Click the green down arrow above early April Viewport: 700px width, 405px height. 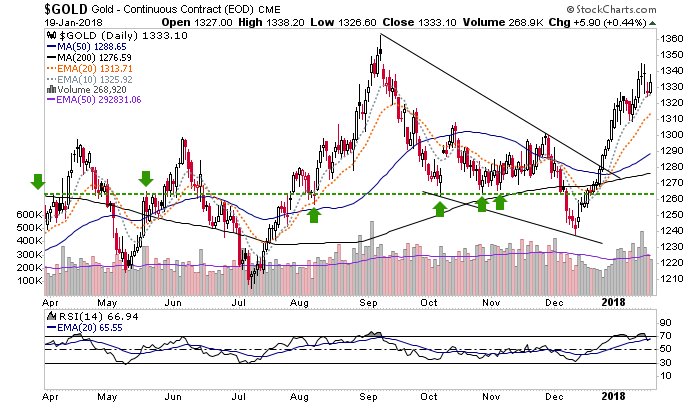pos(38,181)
